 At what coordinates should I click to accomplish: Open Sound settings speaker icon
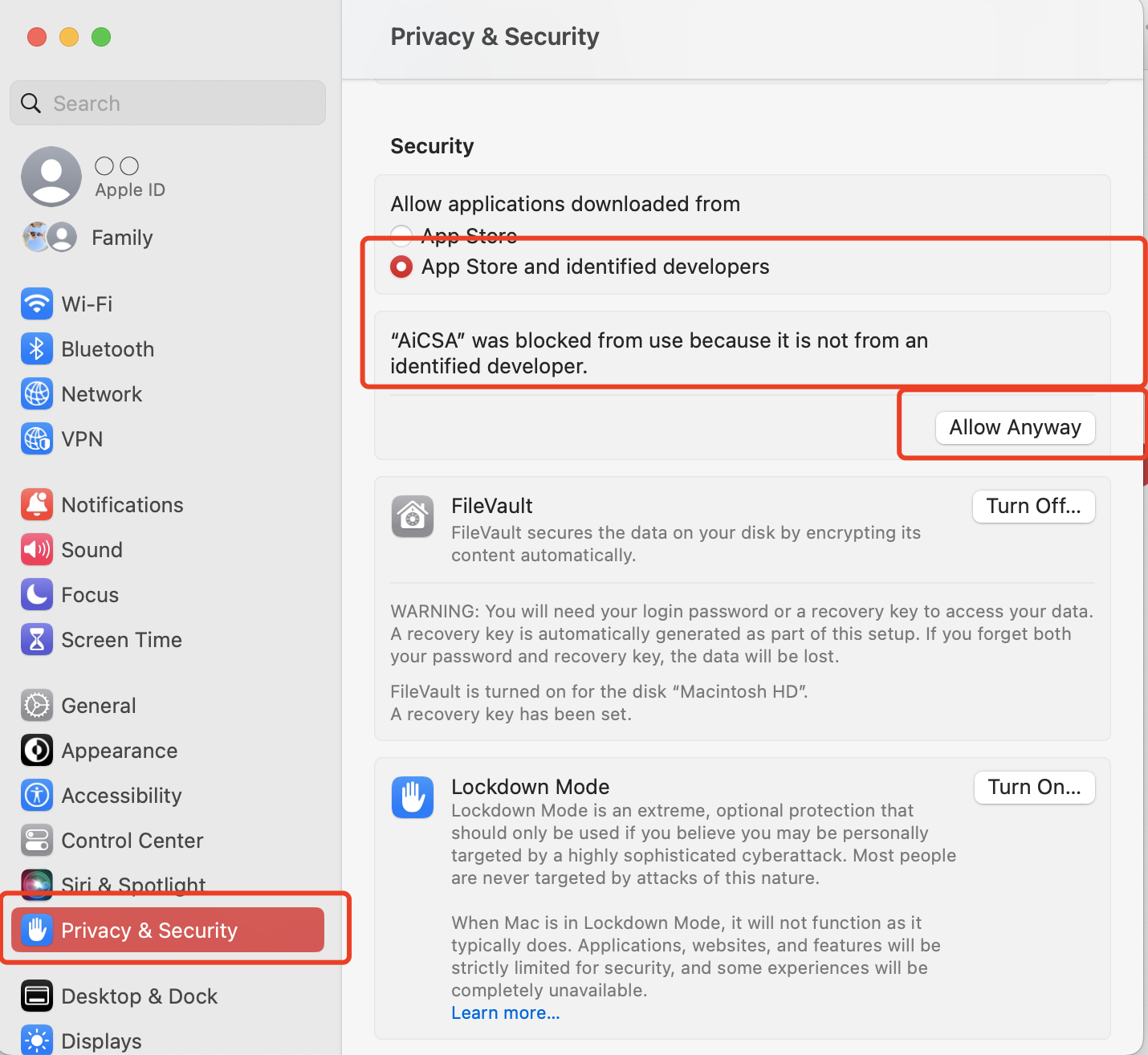37,550
